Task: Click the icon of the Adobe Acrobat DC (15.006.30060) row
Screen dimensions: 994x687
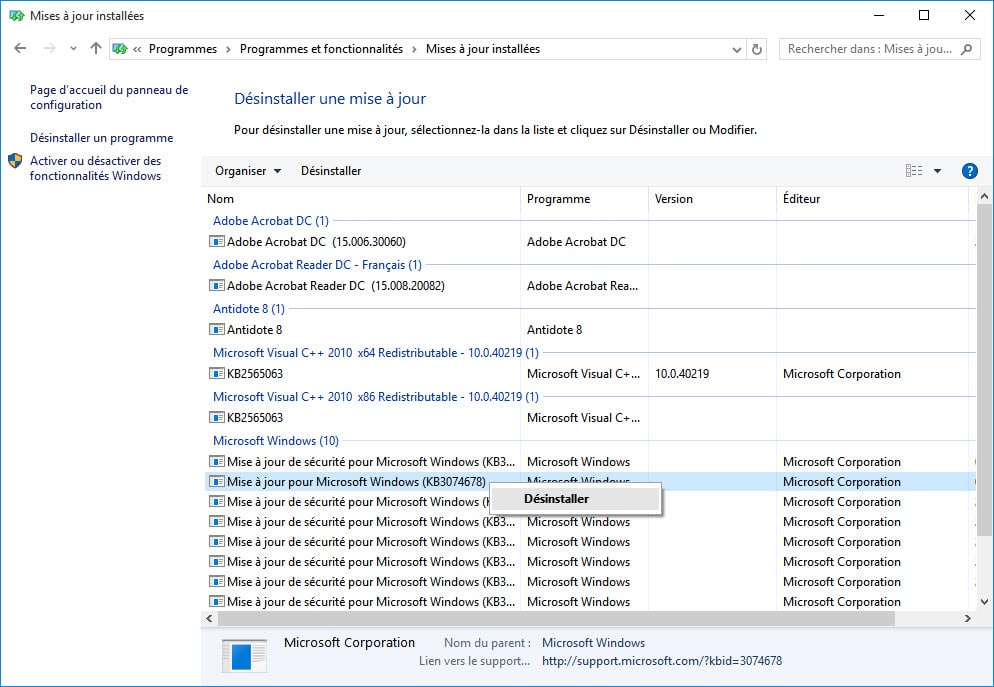Action: (x=217, y=241)
